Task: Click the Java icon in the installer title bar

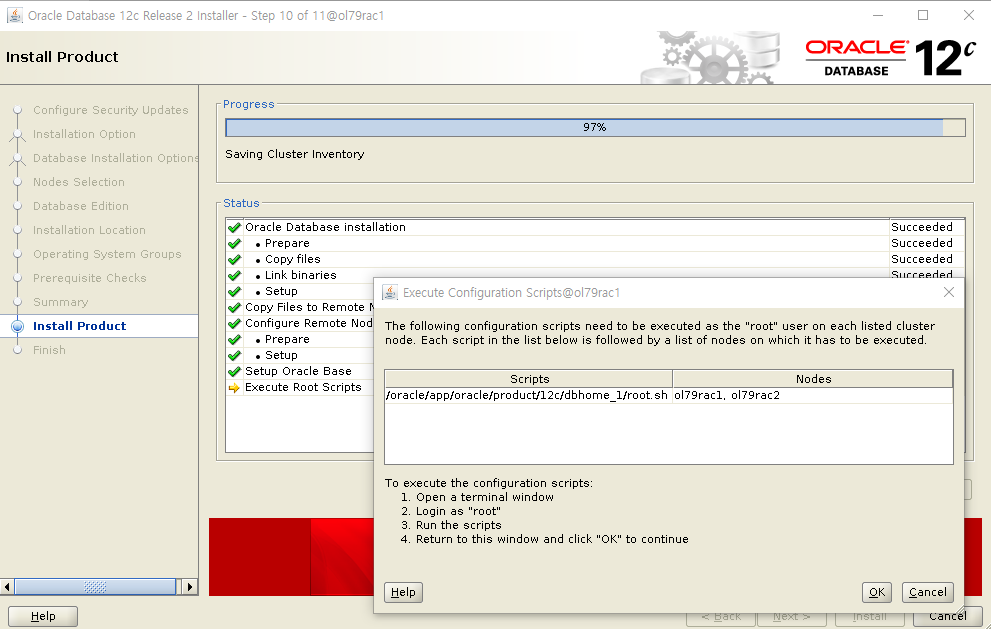Action: point(15,15)
